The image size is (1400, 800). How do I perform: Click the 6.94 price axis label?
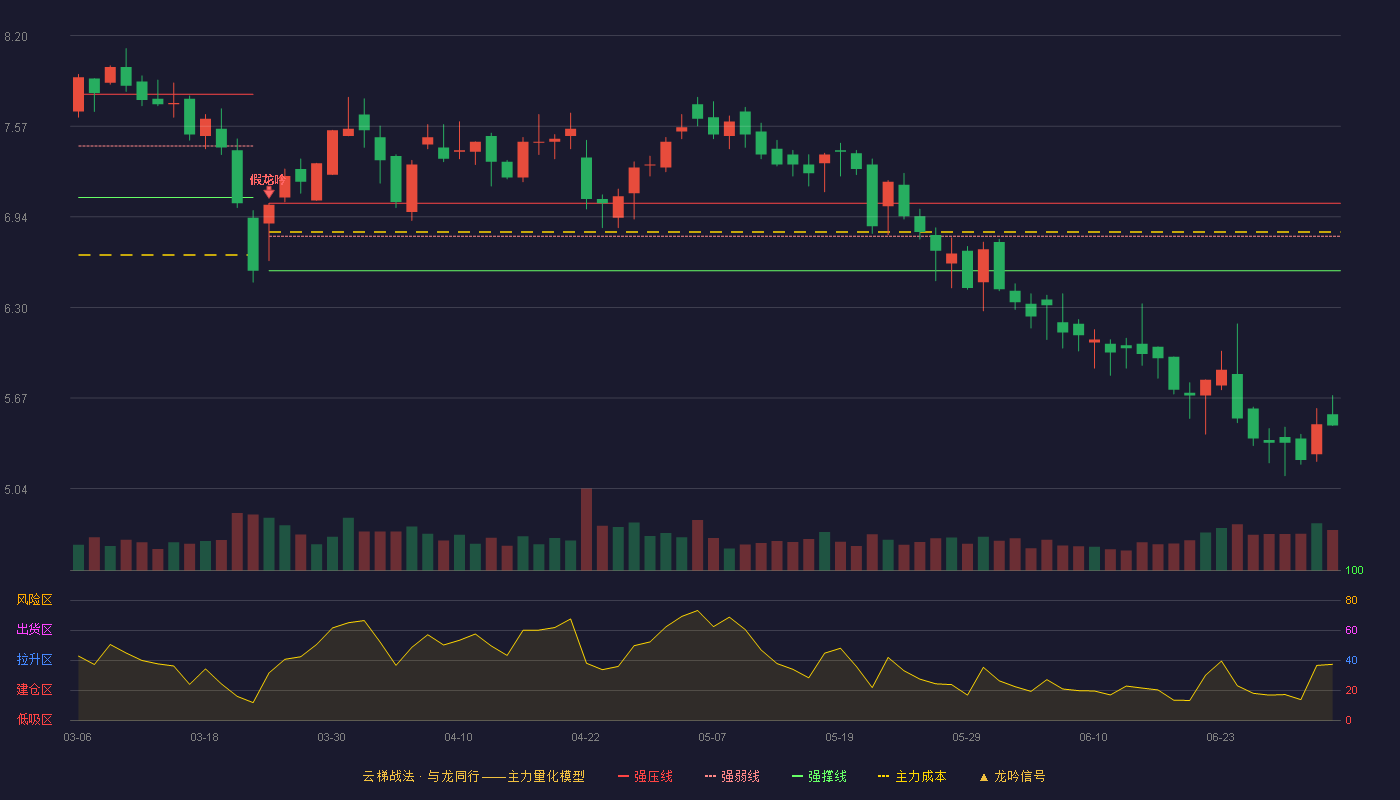[x=16, y=218]
